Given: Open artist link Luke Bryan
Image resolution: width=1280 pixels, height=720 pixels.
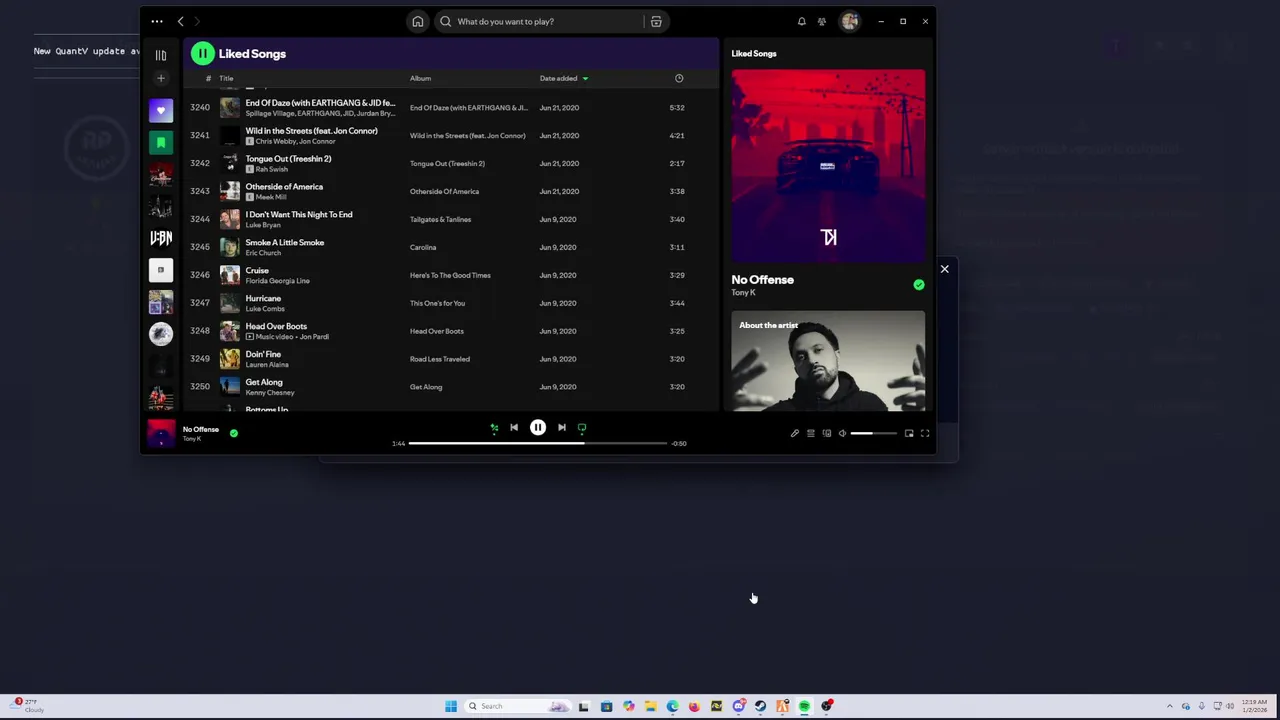Looking at the screenshot, I should tap(263, 225).
